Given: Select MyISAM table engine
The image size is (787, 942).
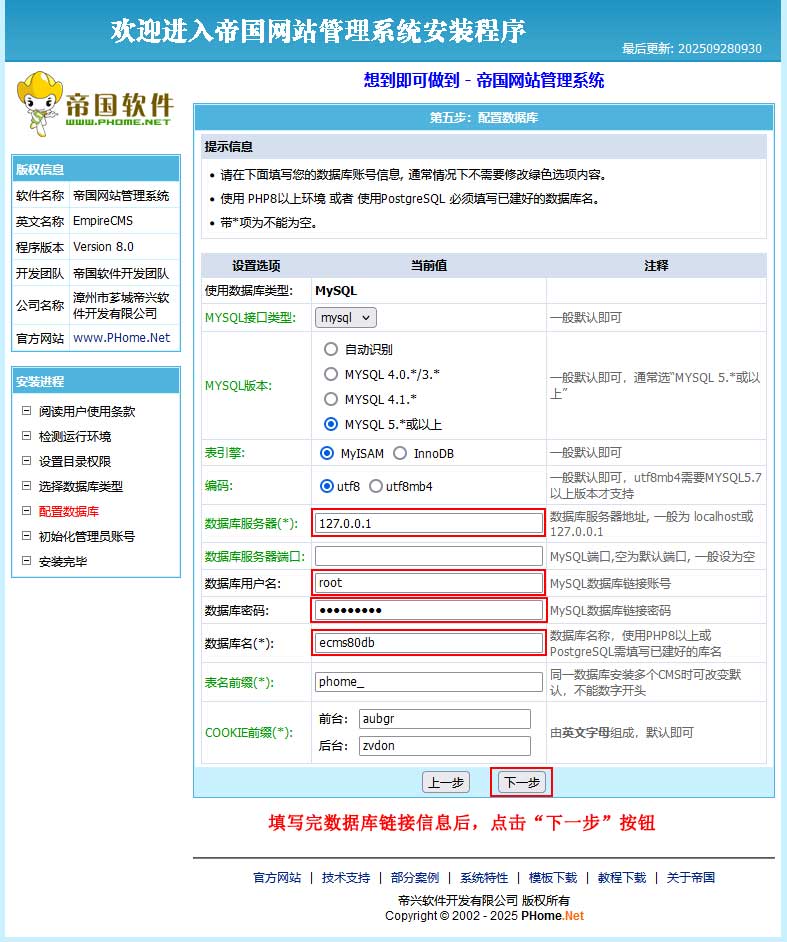Looking at the screenshot, I should coord(327,454).
